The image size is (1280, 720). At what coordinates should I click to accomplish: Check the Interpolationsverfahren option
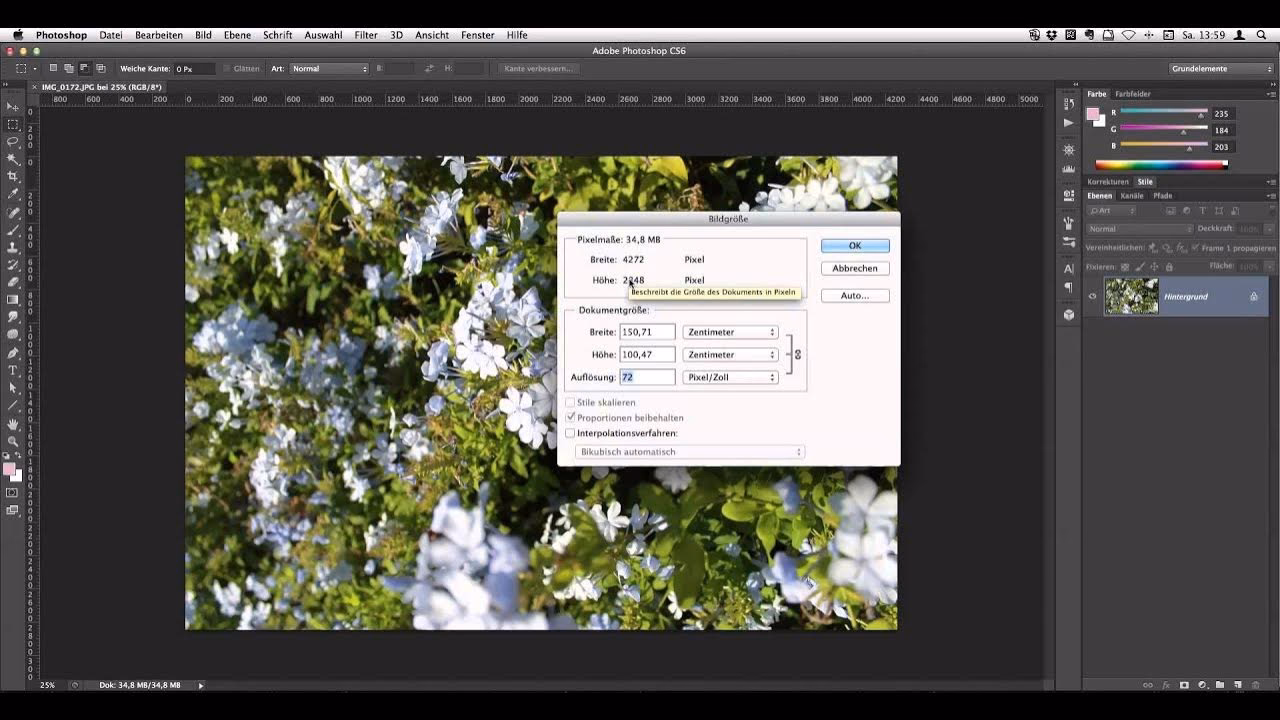570,433
